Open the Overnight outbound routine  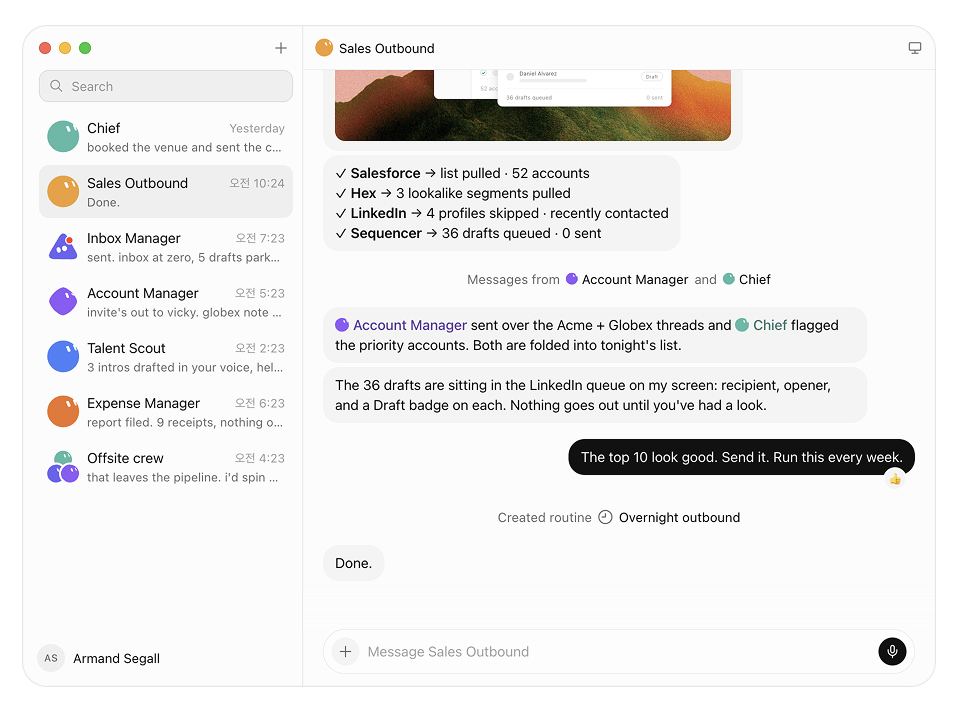pyautogui.click(x=679, y=518)
